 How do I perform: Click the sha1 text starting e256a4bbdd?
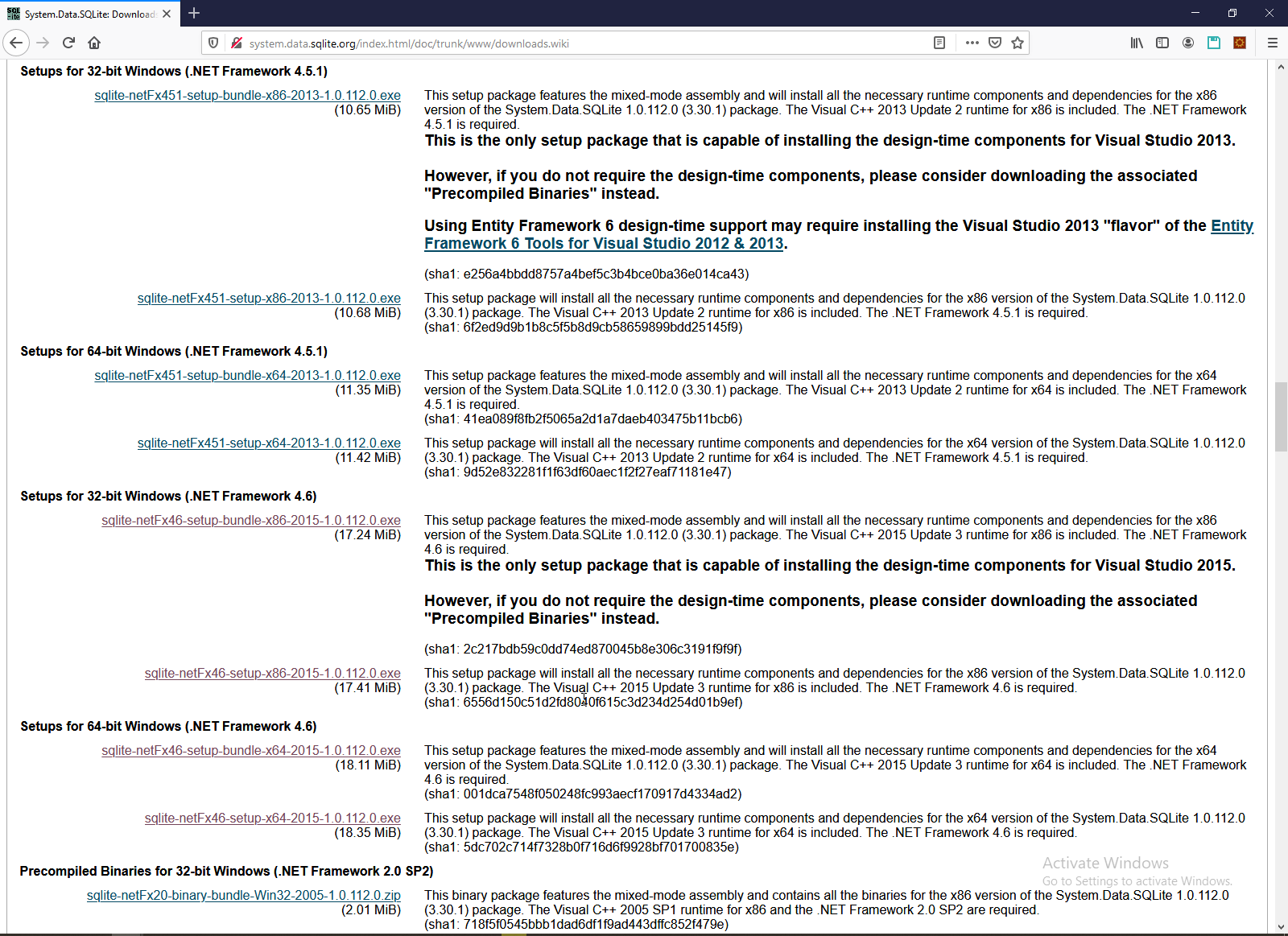pyautogui.click(x=587, y=274)
